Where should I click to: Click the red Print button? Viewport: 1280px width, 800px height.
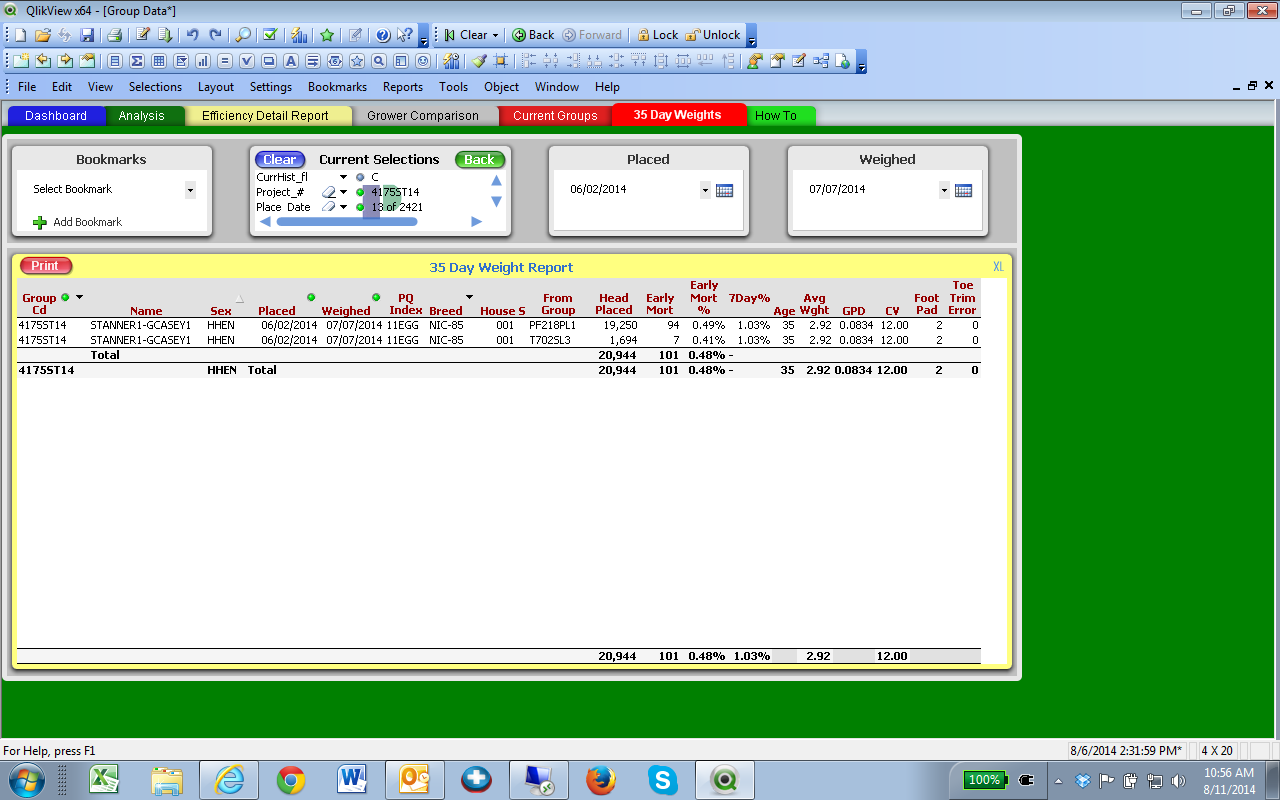[x=45, y=266]
